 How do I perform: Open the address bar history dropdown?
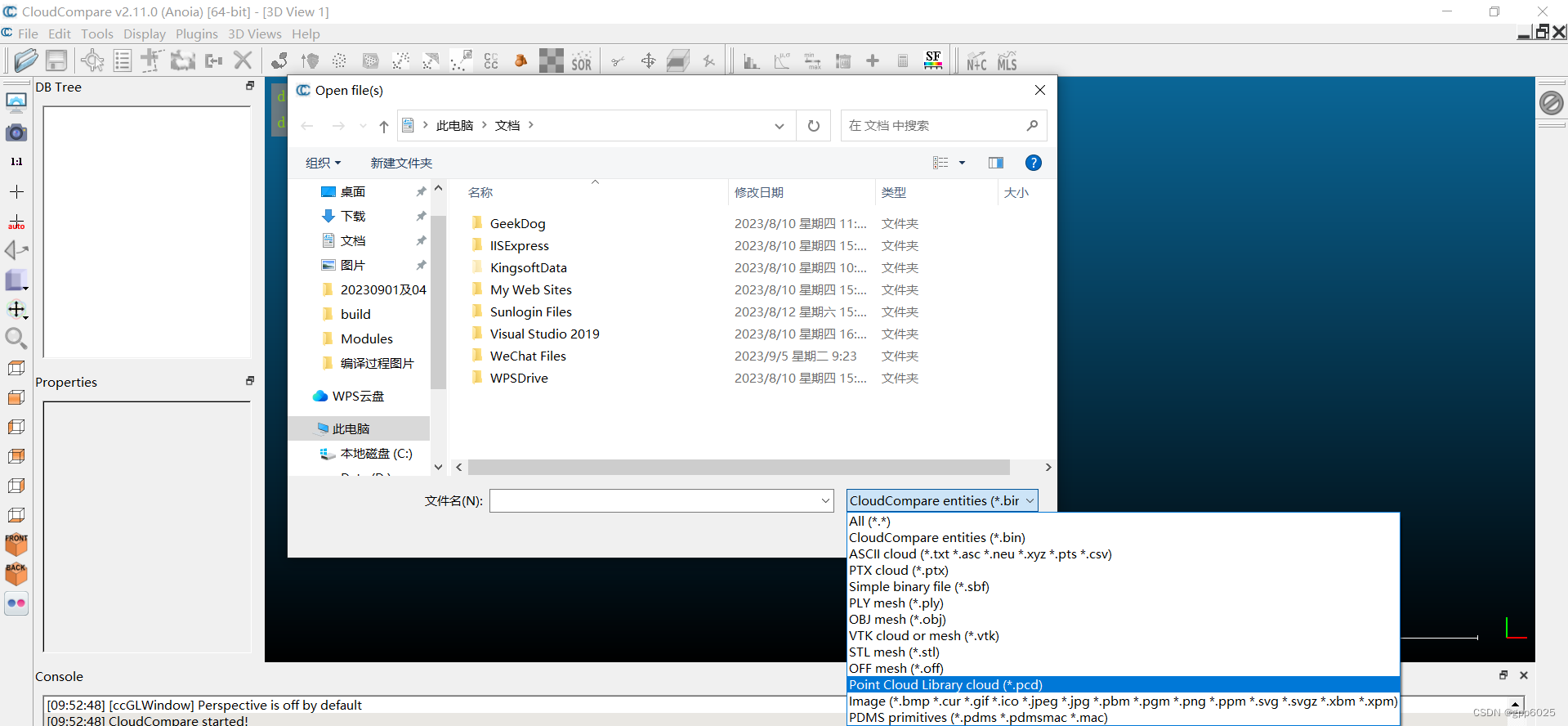point(780,126)
